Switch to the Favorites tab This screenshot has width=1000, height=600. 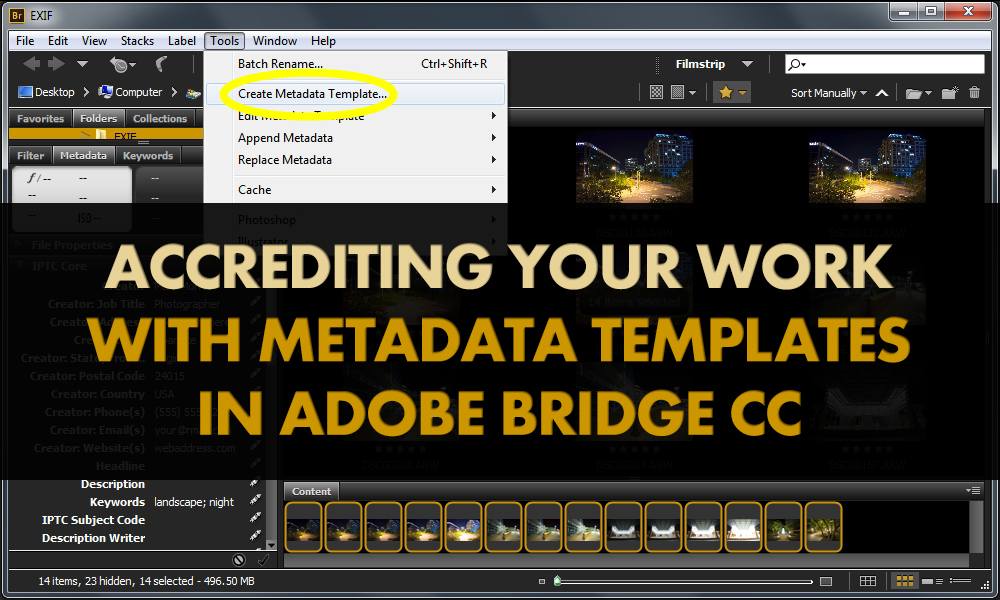pos(40,119)
